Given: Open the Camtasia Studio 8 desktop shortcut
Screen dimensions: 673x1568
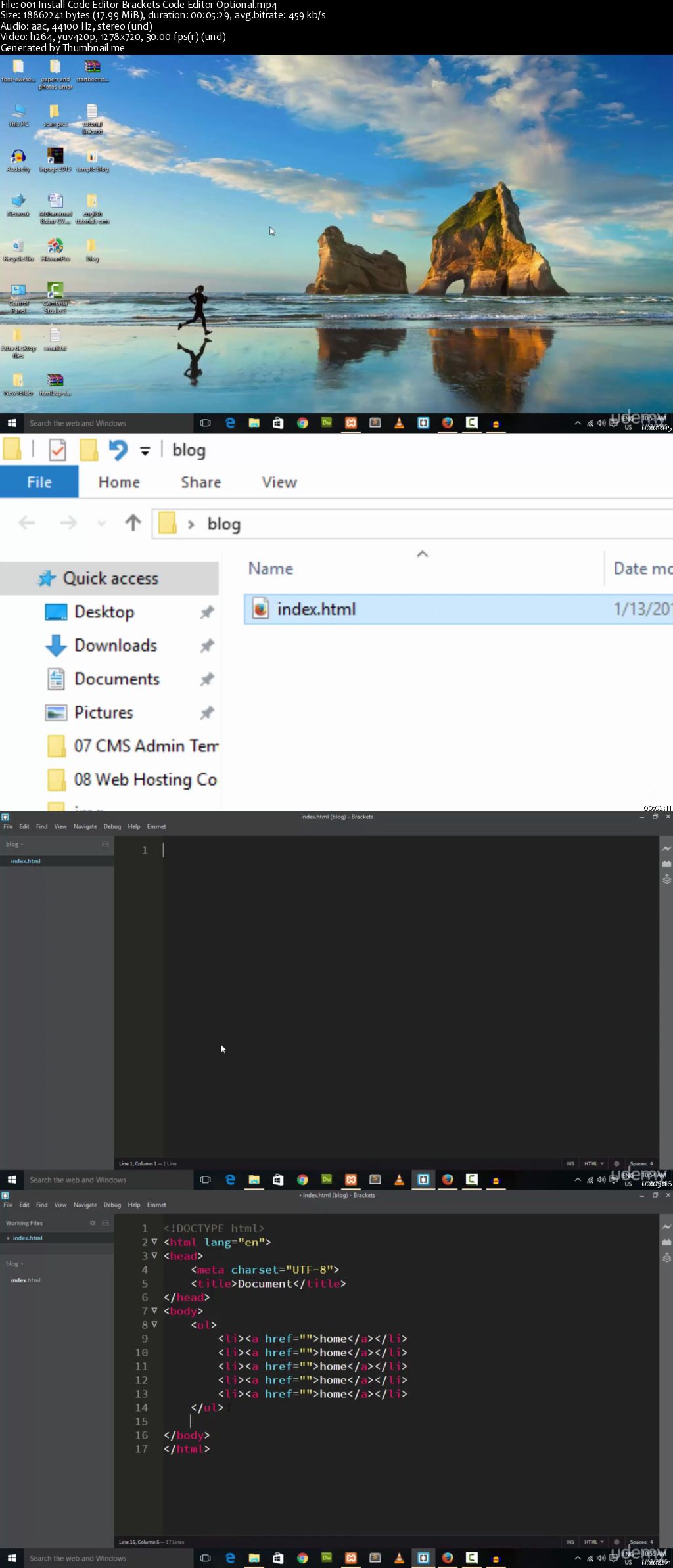Looking at the screenshot, I should (x=55, y=298).
